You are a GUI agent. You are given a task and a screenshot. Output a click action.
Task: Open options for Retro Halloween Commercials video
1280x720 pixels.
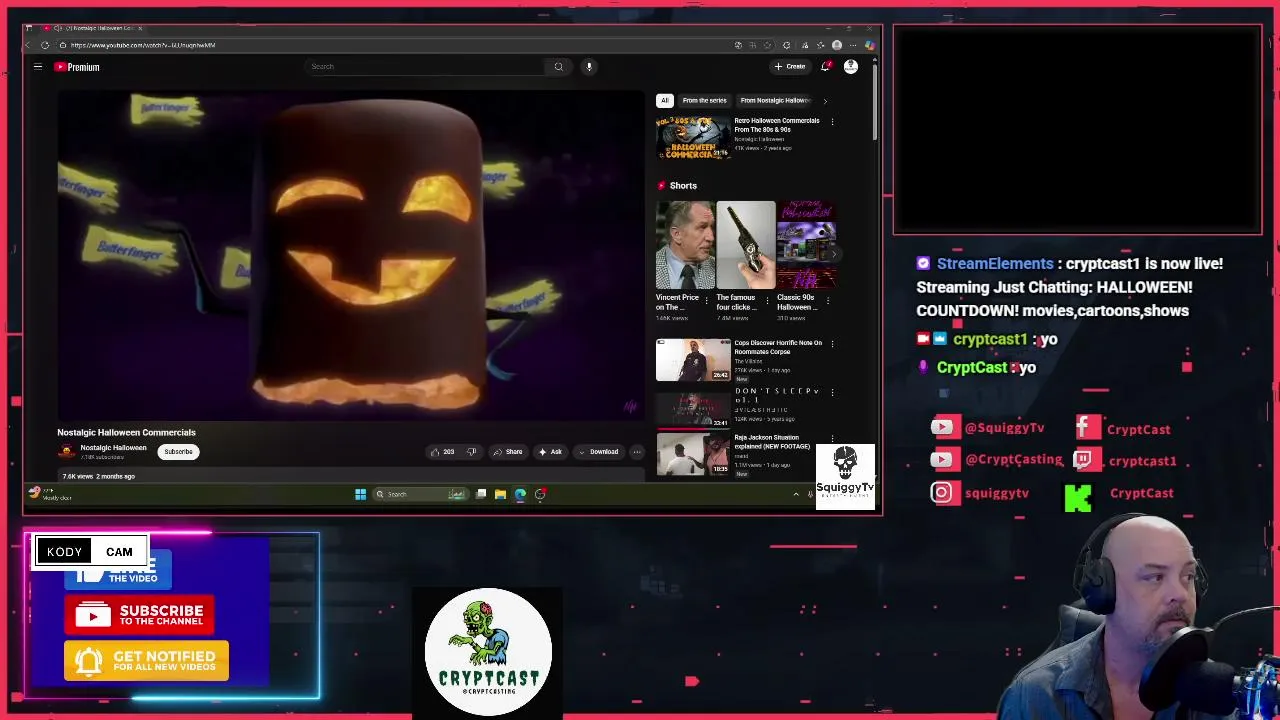832,122
